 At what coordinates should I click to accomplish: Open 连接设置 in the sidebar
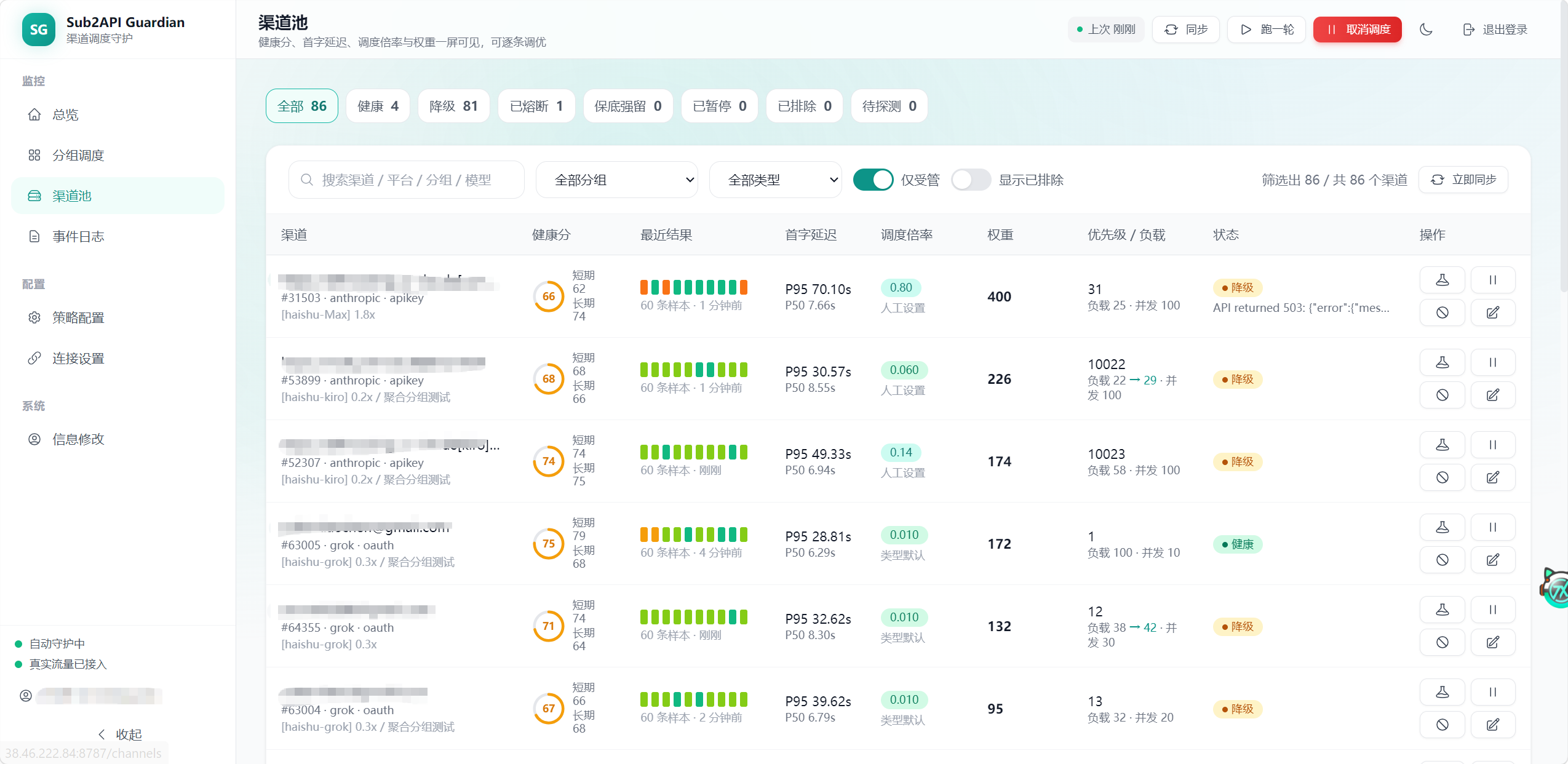[117, 358]
